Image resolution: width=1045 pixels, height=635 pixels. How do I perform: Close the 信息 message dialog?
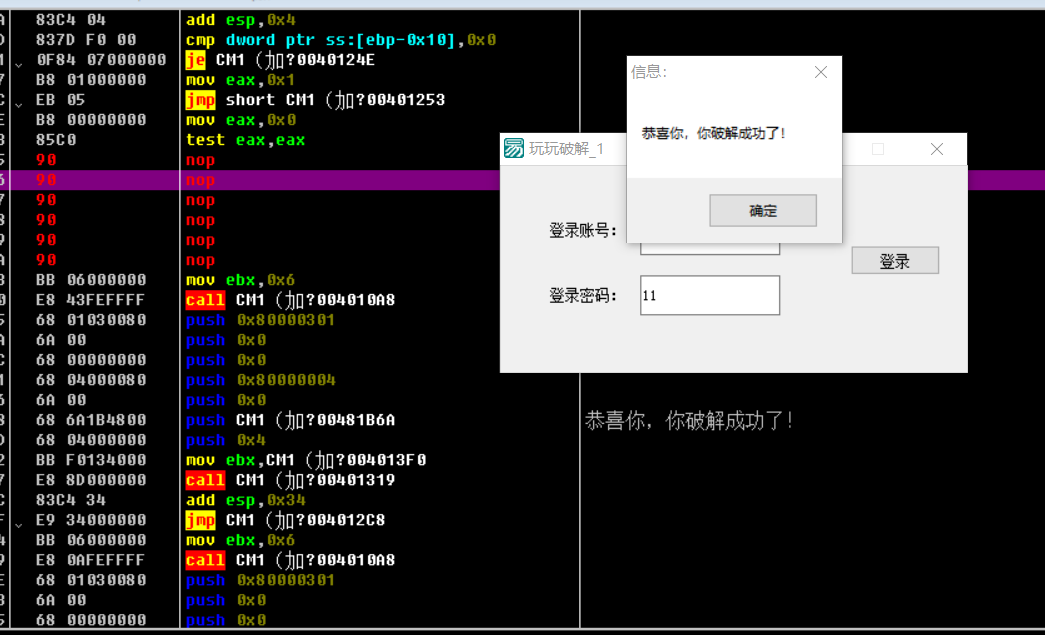[x=820, y=72]
